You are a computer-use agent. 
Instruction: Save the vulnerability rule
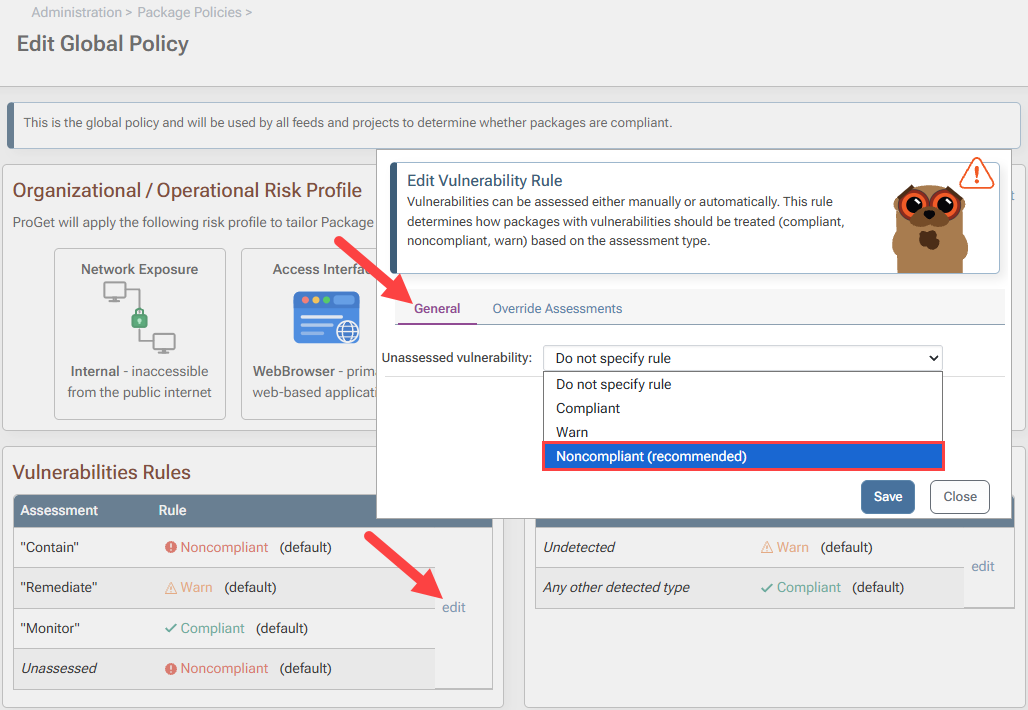[x=887, y=496]
